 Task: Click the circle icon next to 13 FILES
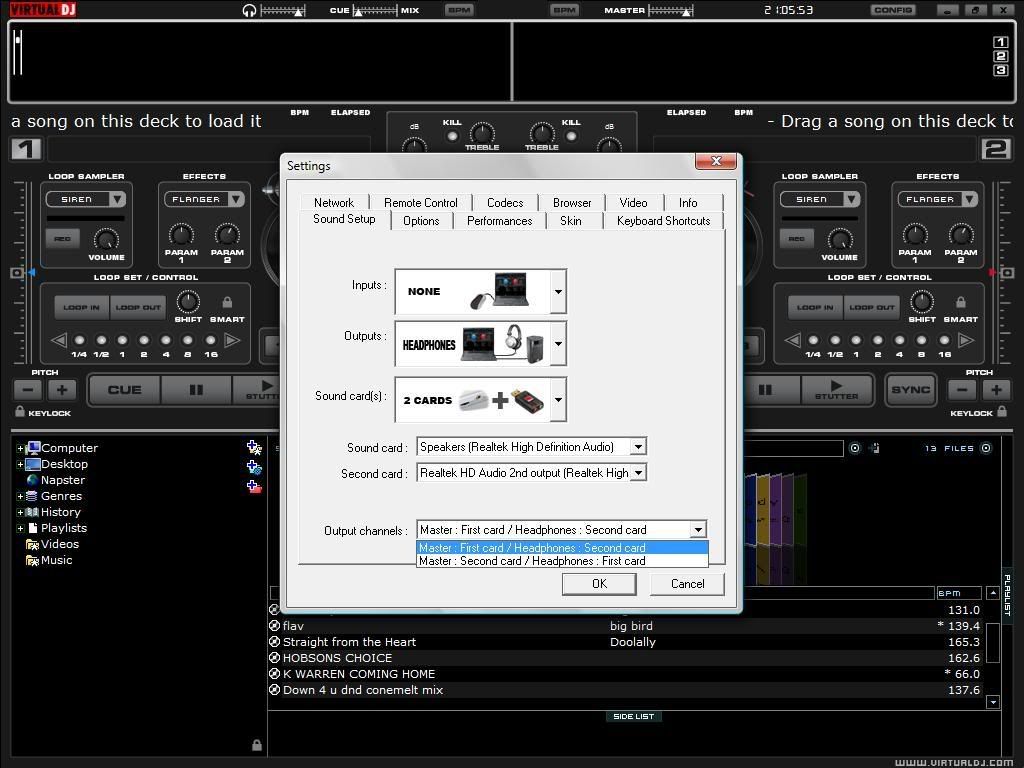[986, 448]
